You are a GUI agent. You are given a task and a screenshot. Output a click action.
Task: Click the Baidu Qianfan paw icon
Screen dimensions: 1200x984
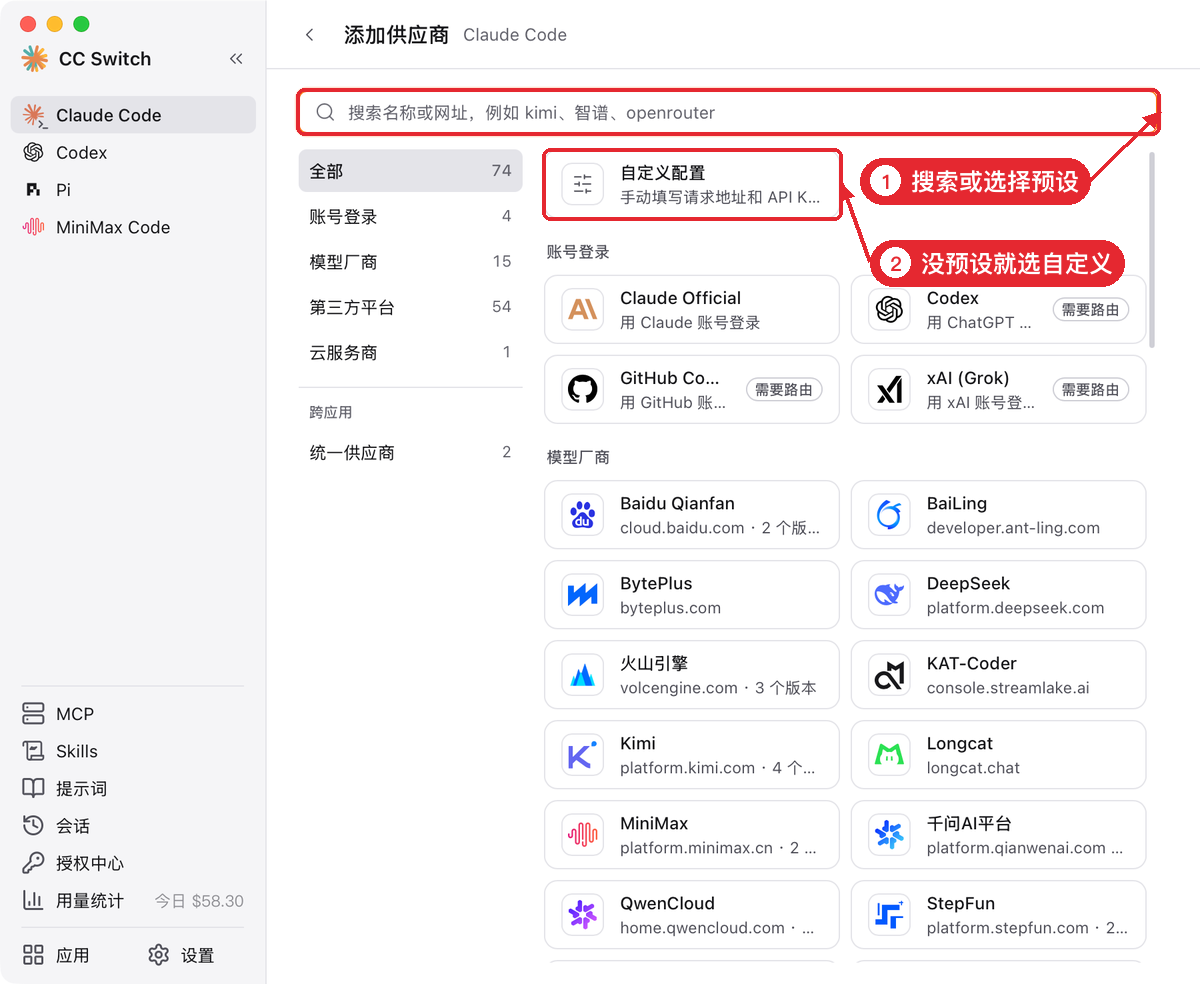tap(583, 515)
